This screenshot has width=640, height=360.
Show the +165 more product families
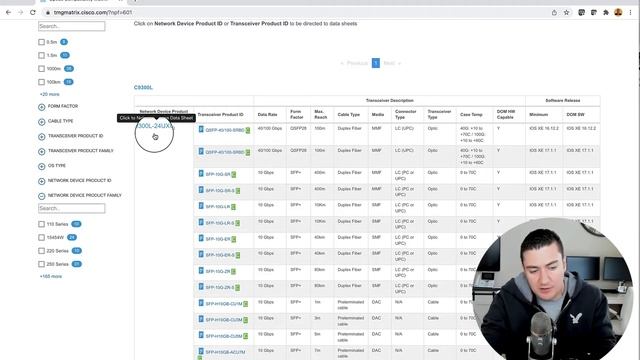tap(51, 276)
